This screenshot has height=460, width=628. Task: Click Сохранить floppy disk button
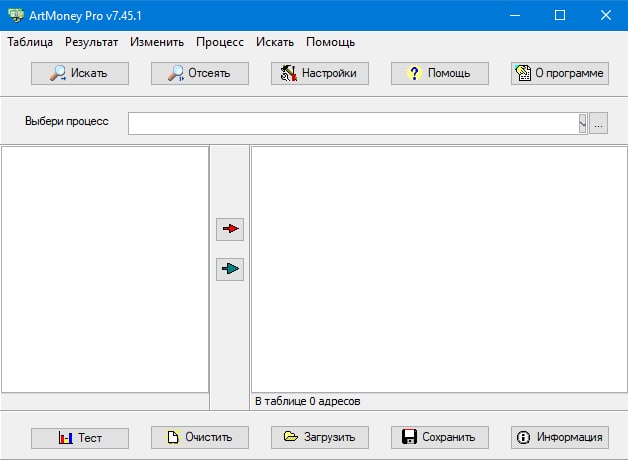[440, 437]
